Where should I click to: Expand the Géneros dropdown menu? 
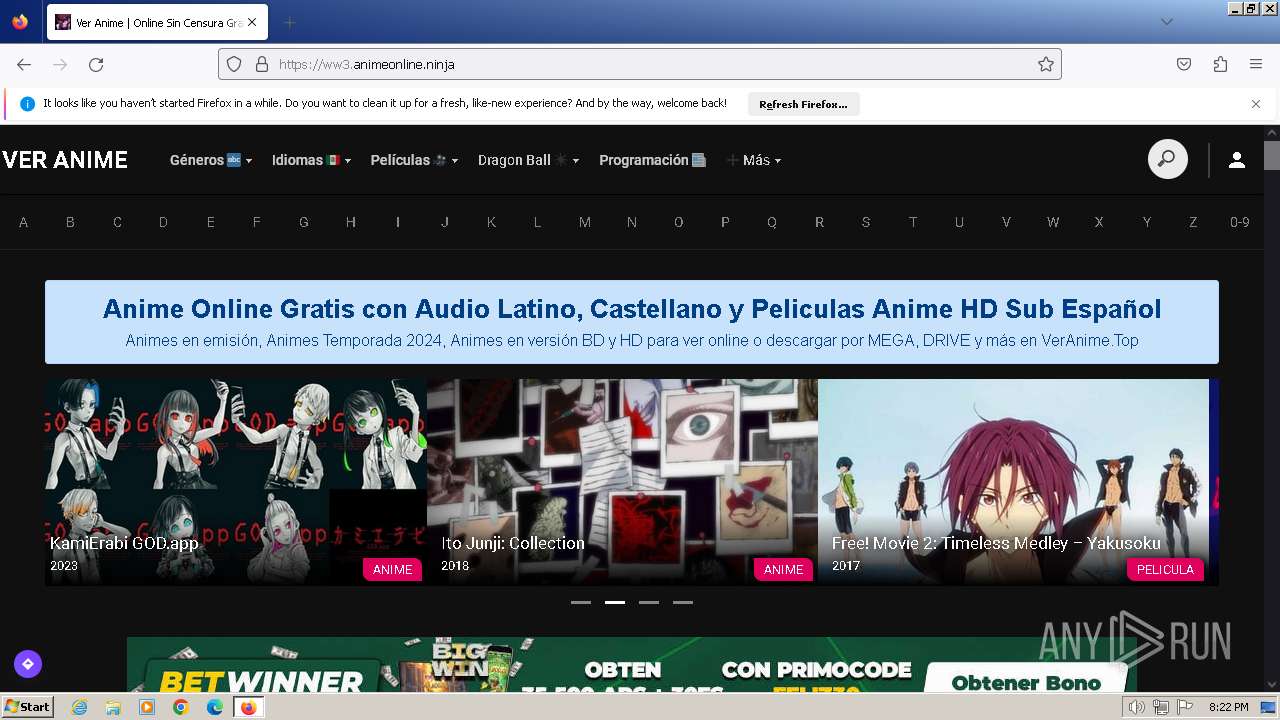point(211,160)
